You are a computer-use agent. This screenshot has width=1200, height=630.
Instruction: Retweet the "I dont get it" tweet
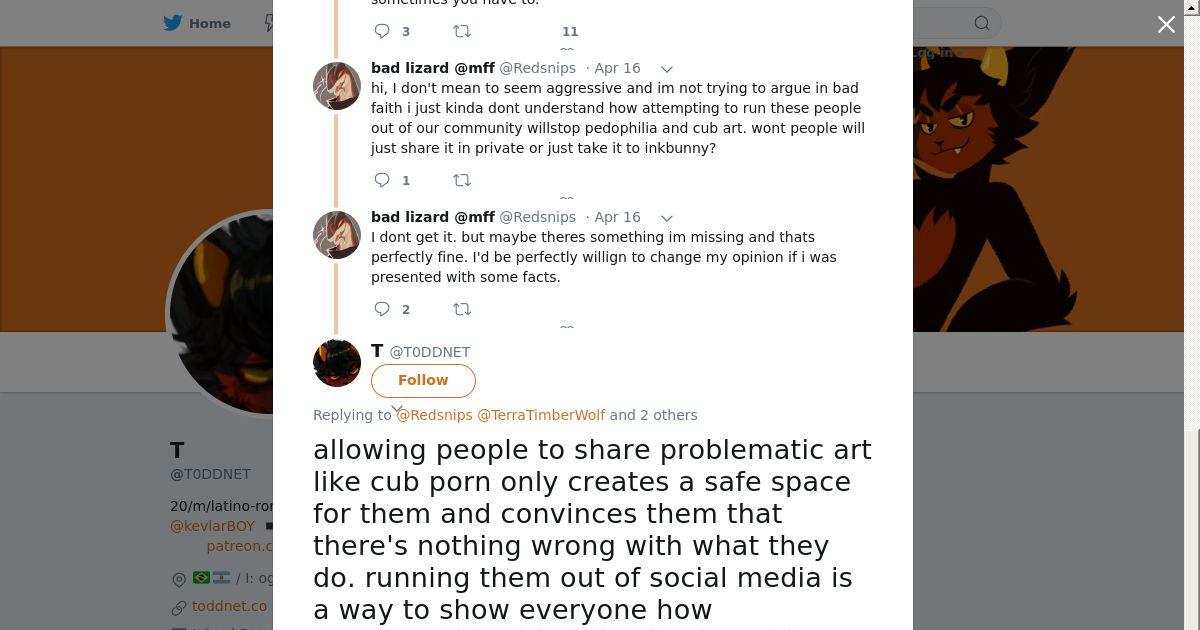click(462, 309)
